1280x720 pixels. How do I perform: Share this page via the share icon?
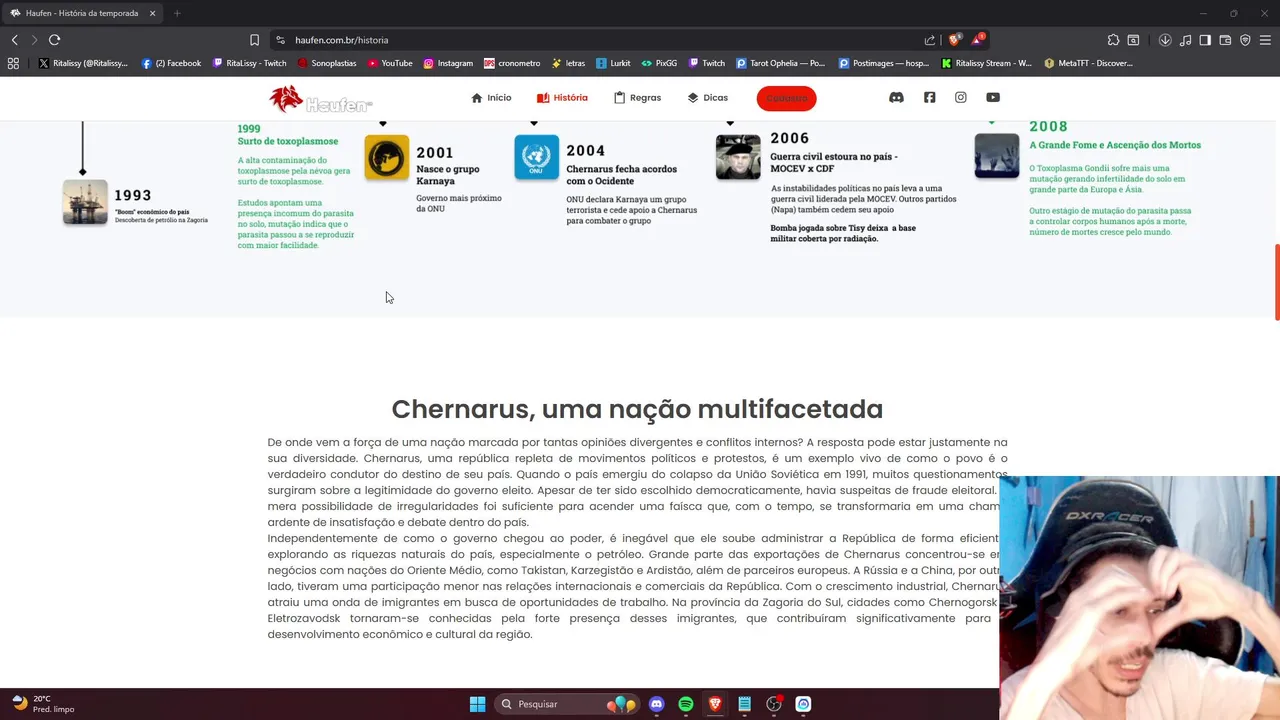pos(929,40)
